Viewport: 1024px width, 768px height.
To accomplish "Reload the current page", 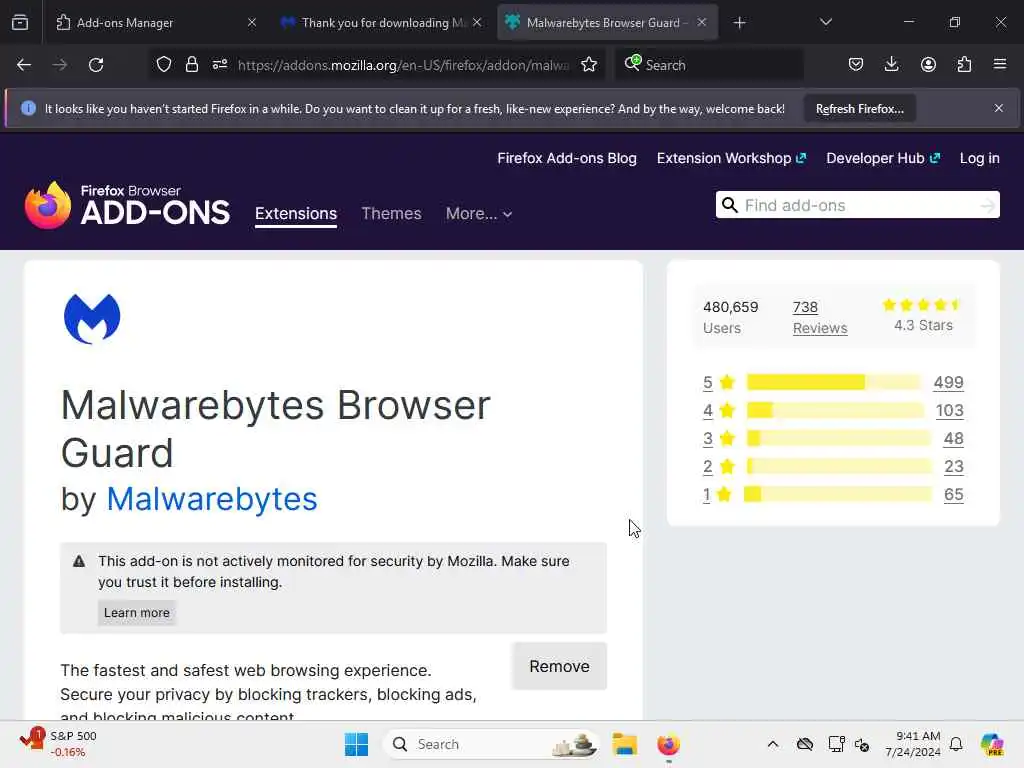I will coord(96,65).
